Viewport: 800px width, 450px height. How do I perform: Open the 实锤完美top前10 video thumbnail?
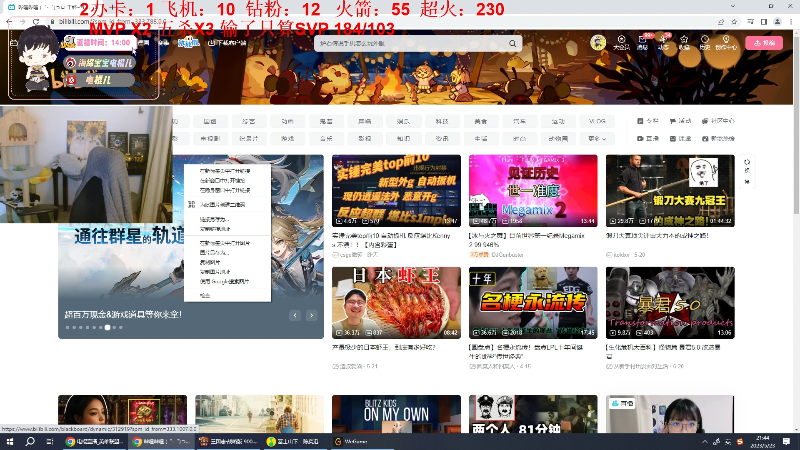396,191
